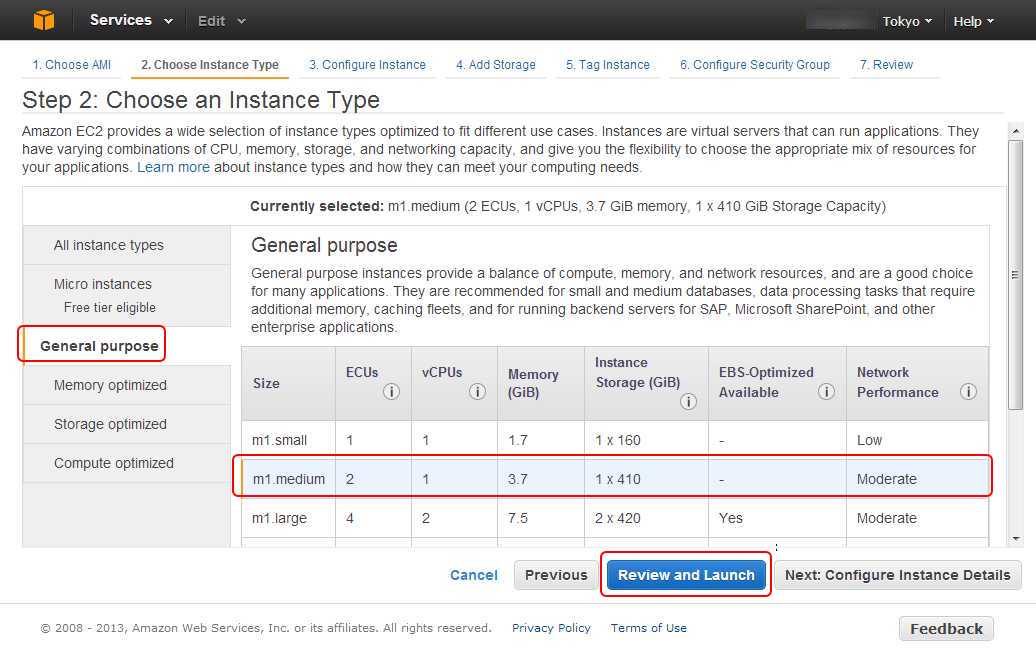Click the ECUs column info icon
Viewport: 1036px width, 654px height.
tap(391, 392)
